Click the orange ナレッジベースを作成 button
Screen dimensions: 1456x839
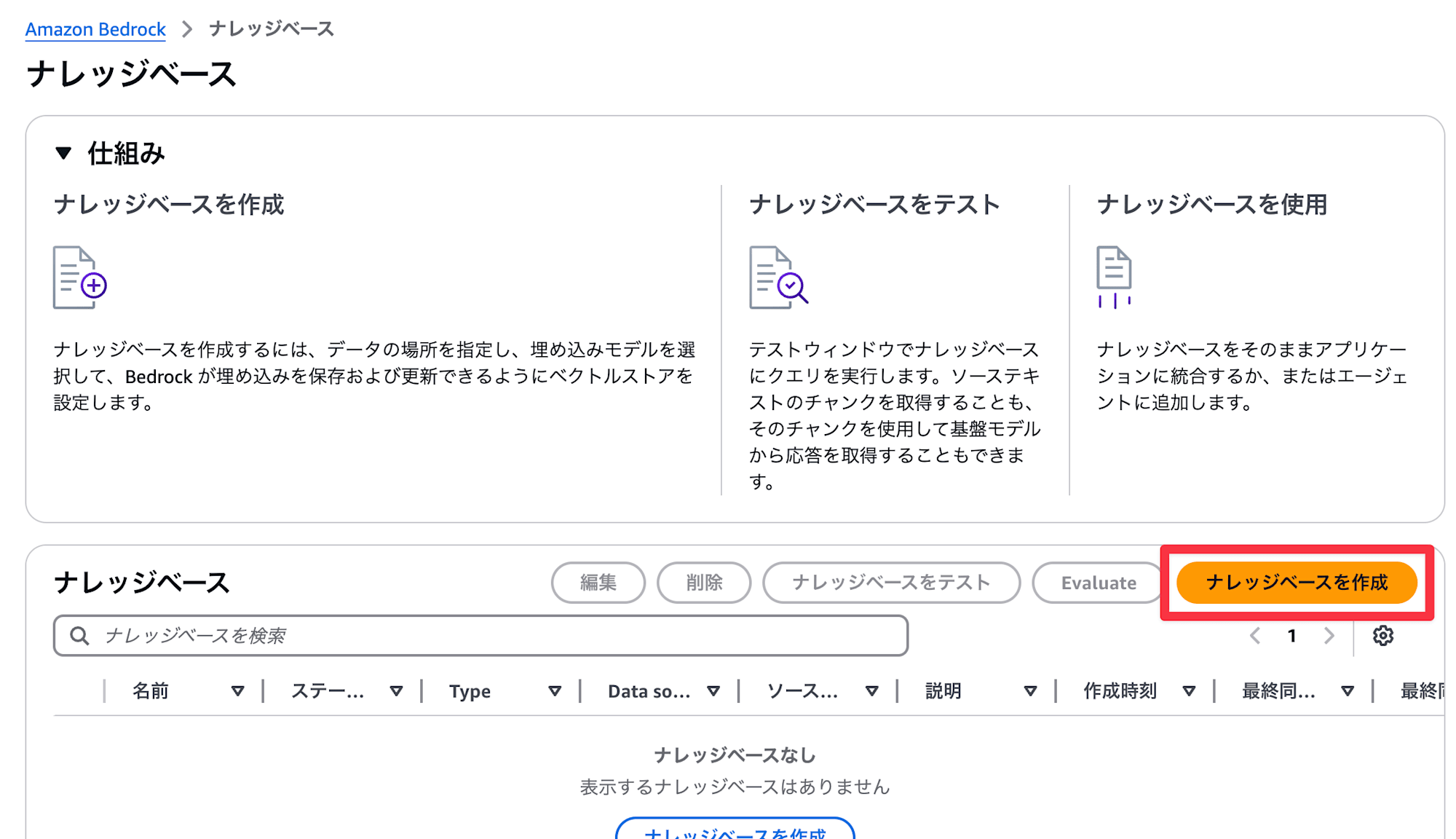pos(1297,583)
